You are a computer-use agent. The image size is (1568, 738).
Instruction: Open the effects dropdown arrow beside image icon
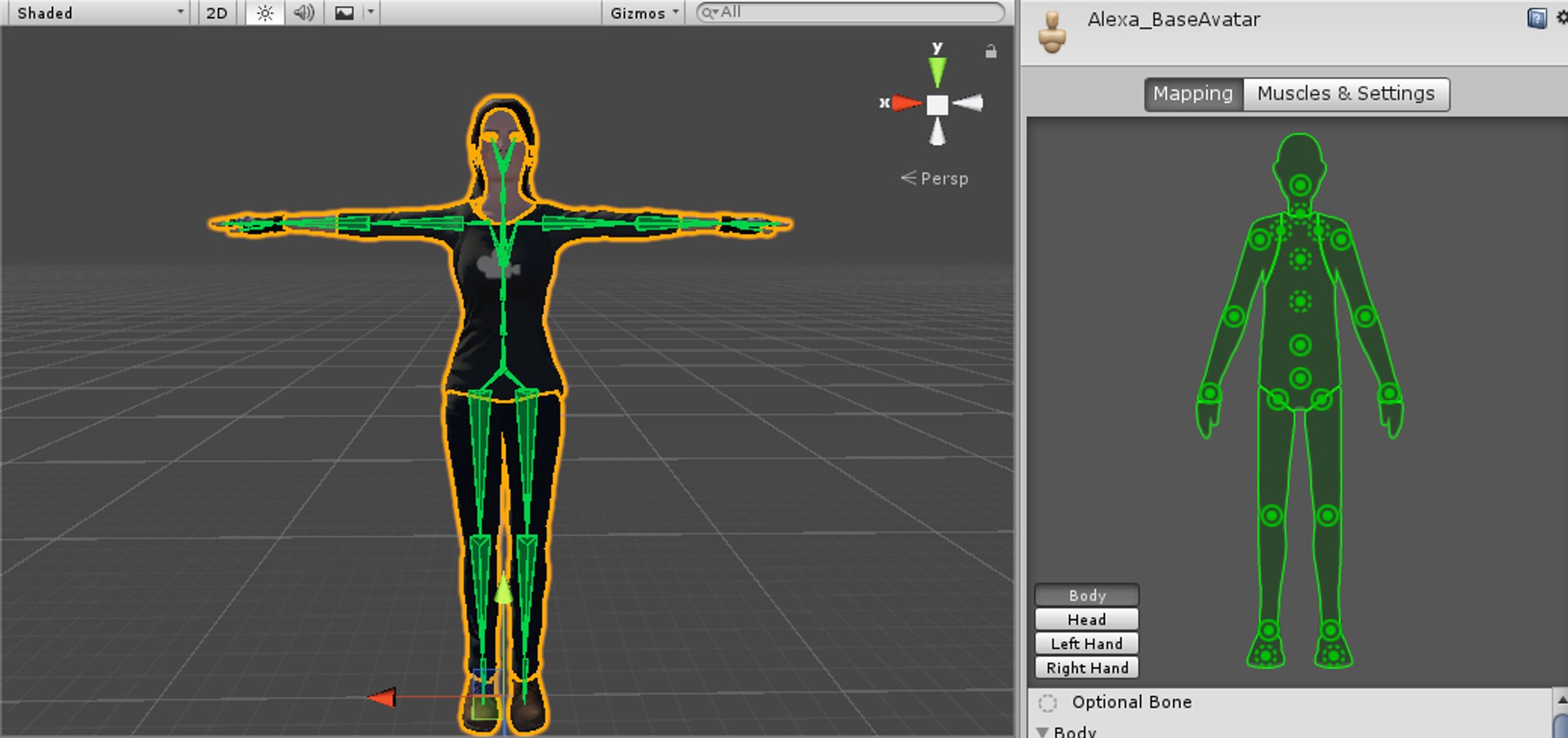371,13
